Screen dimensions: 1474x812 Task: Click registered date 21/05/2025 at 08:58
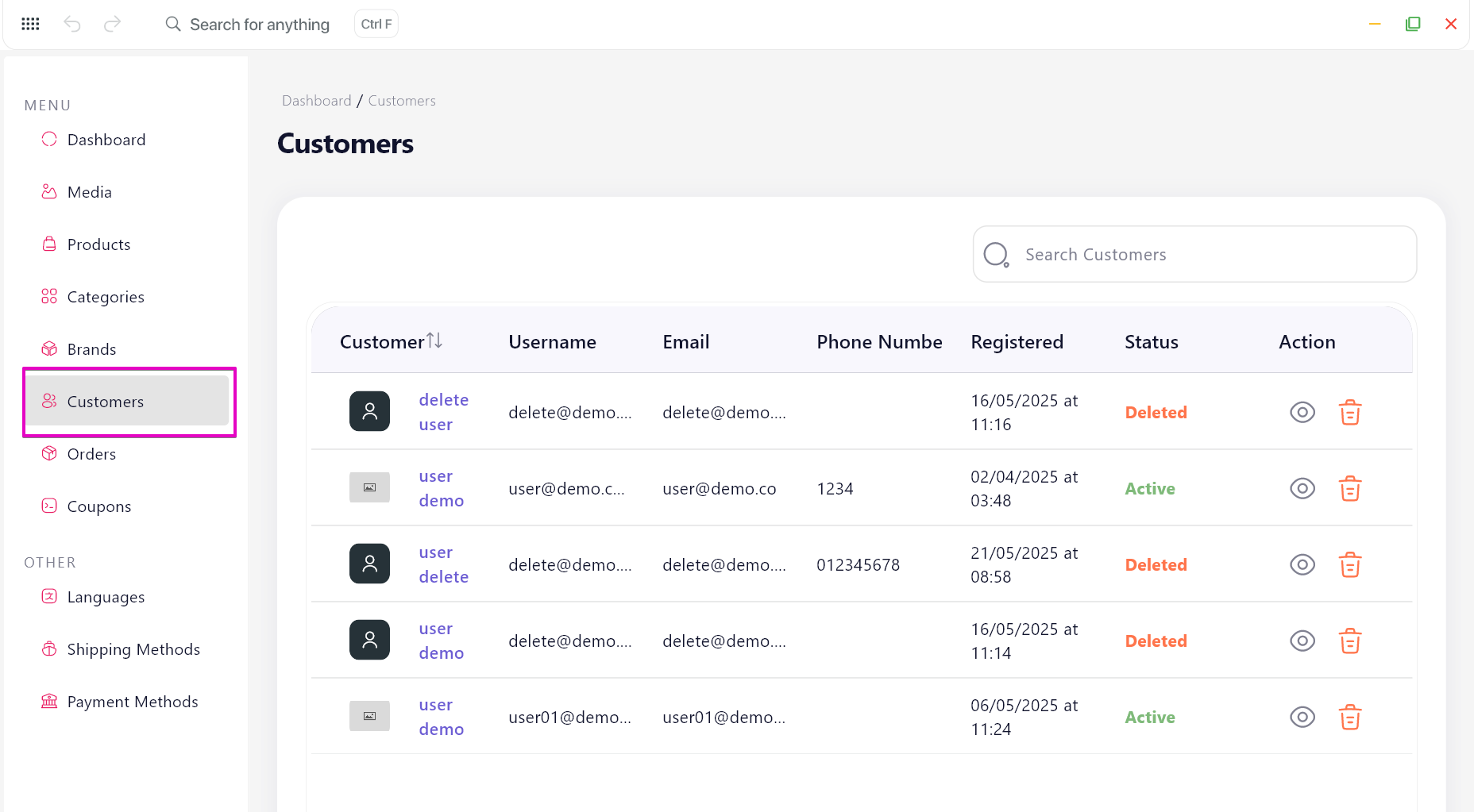tap(1024, 564)
